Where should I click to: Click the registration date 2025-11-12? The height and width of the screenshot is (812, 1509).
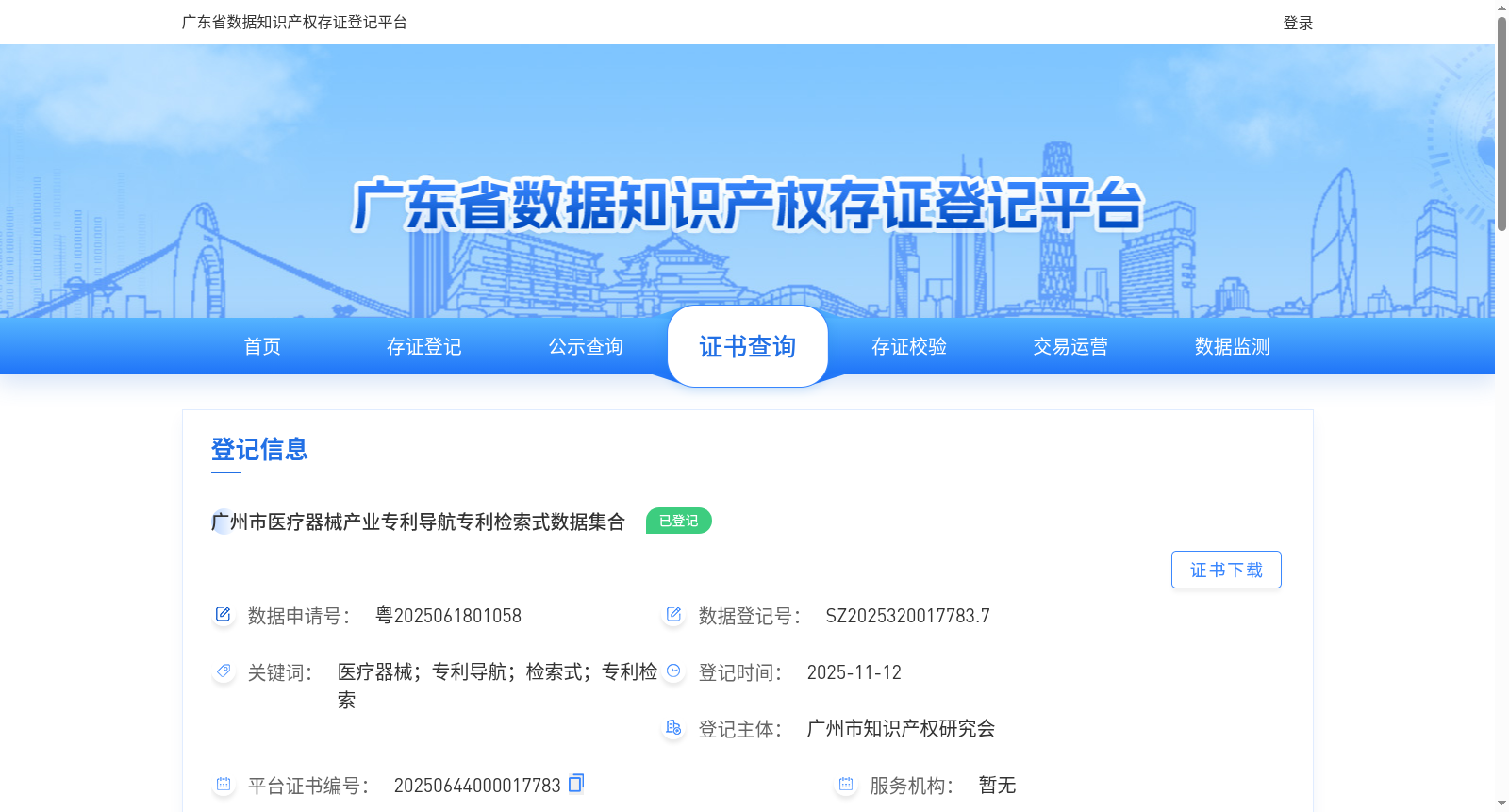pos(854,672)
